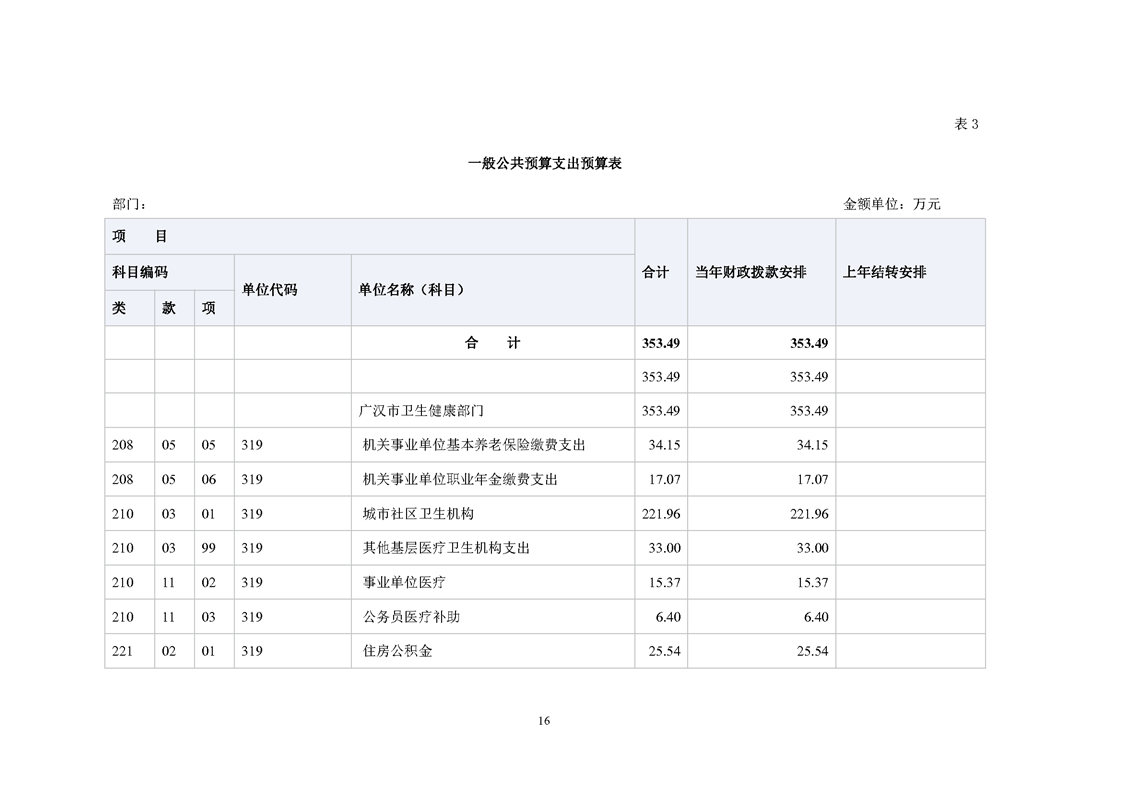The width and height of the screenshot is (1122, 793).
Task: Select unit code 319 in 城市社区卫生机构 row
Action: [252, 514]
